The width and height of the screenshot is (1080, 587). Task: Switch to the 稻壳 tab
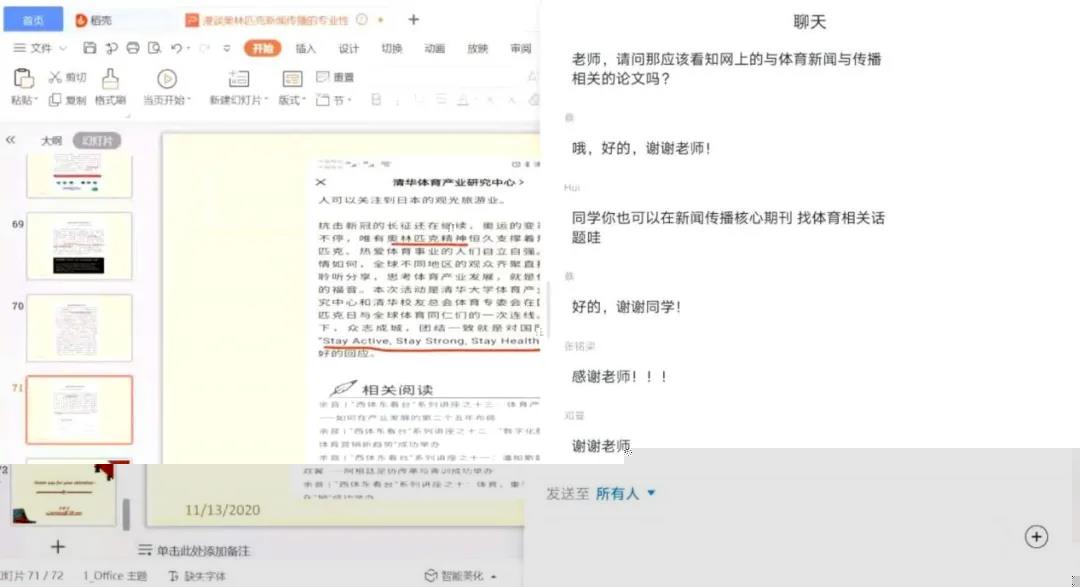click(x=94, y=21)
